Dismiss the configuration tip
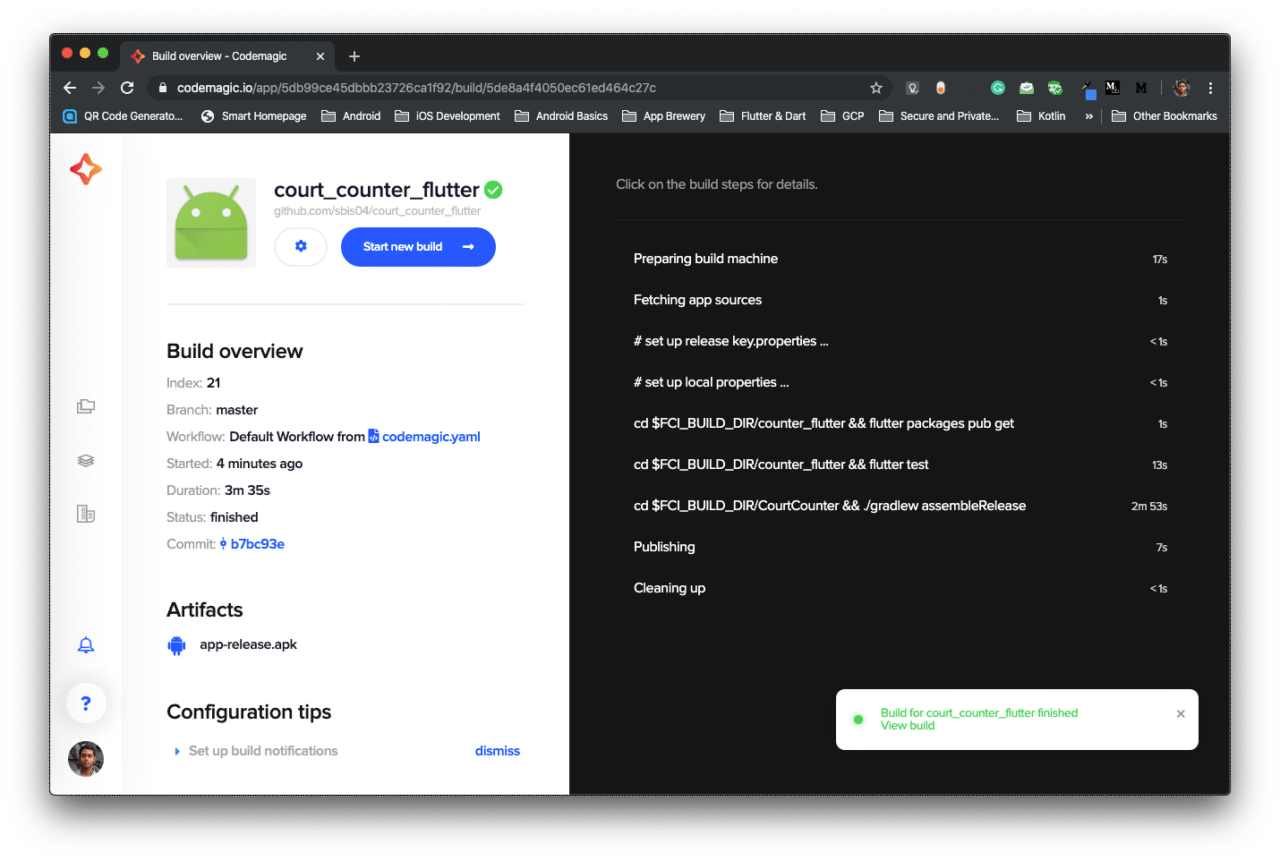The height and width of the screenshot is (861, 1280). (x=497, y=751)
